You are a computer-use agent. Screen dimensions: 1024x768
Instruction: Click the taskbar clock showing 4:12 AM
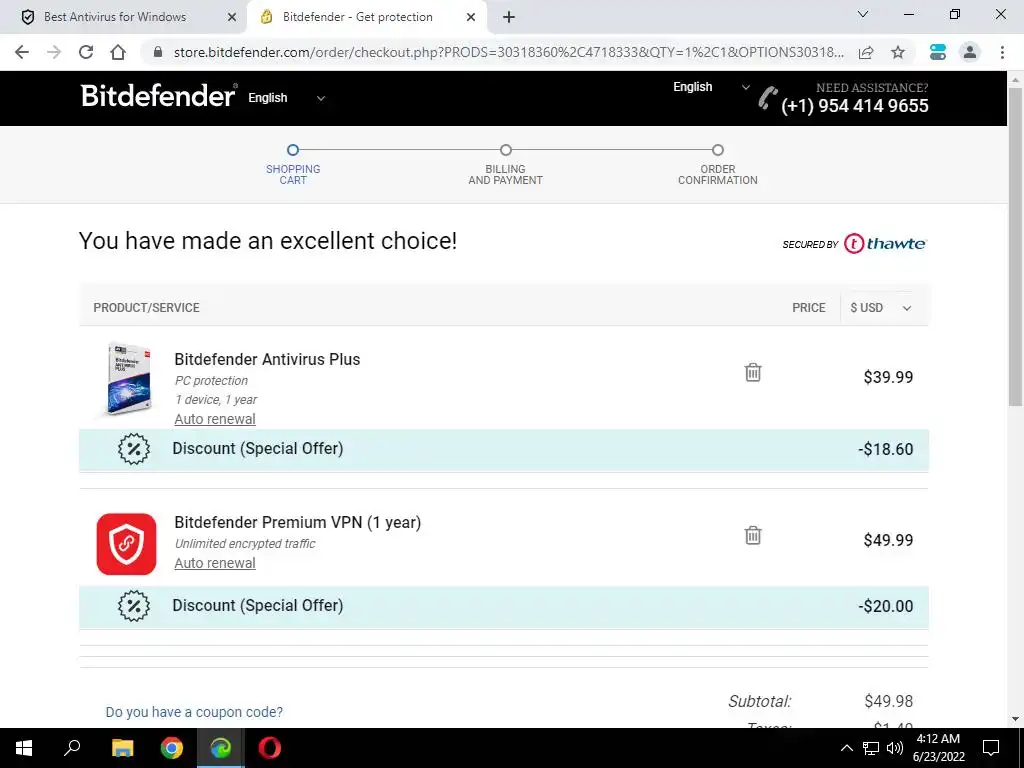click(938, 748)
